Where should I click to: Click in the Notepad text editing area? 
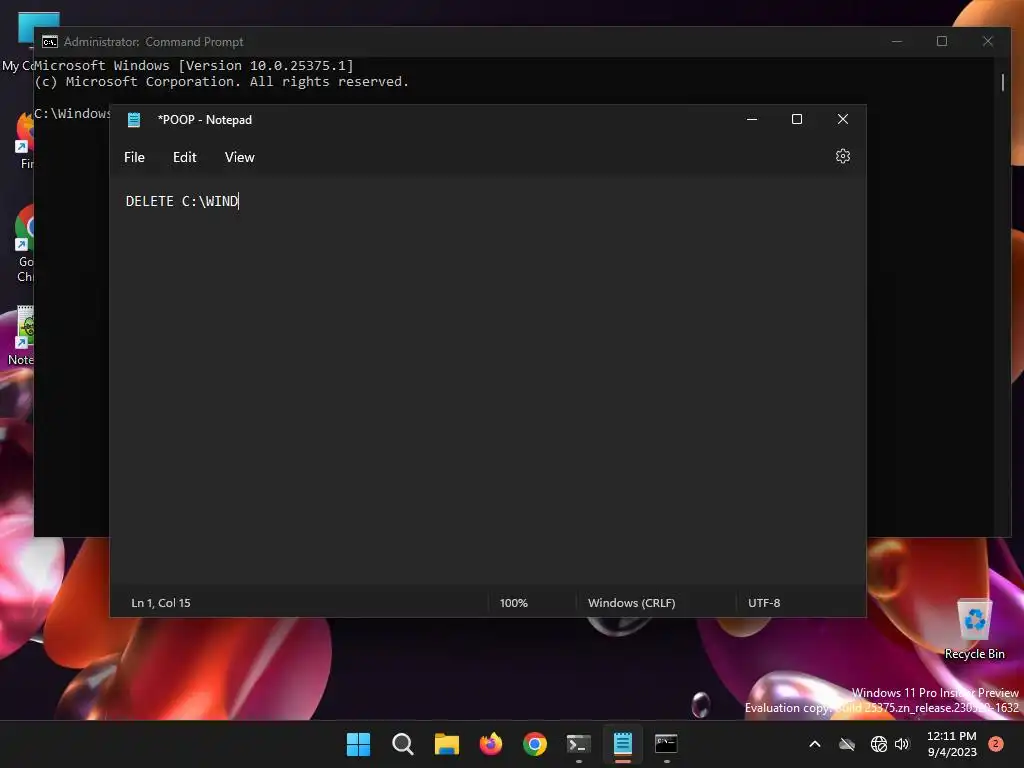pos(488,382)
